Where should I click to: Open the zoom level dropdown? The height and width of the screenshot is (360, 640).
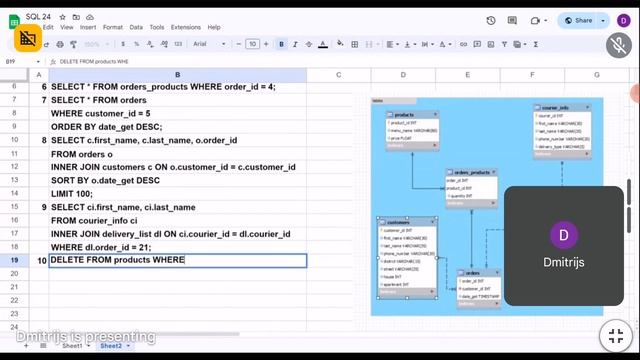[96, 44]
